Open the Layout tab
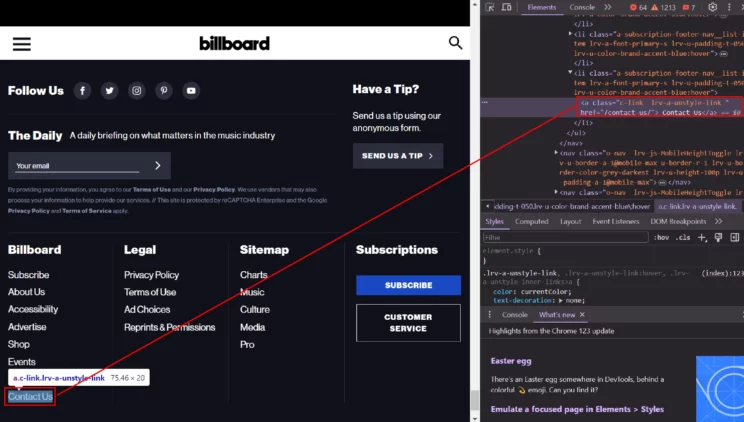The image size is (744, 422). (x=570, y=221)
